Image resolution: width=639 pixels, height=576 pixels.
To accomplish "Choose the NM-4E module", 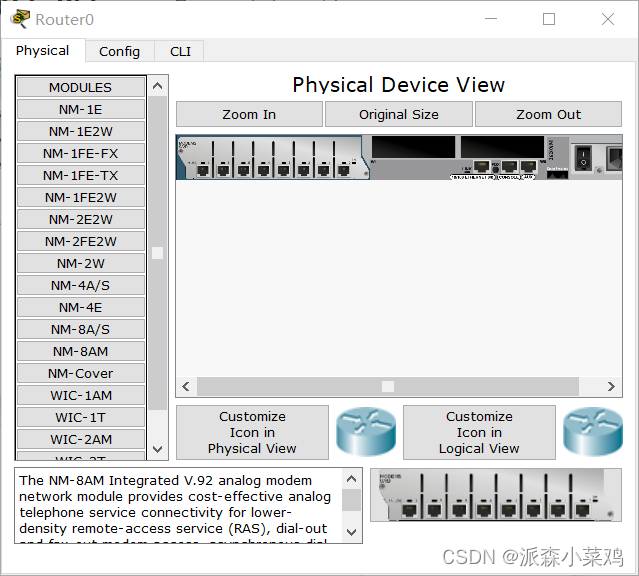I will click(x=81, y=307).
